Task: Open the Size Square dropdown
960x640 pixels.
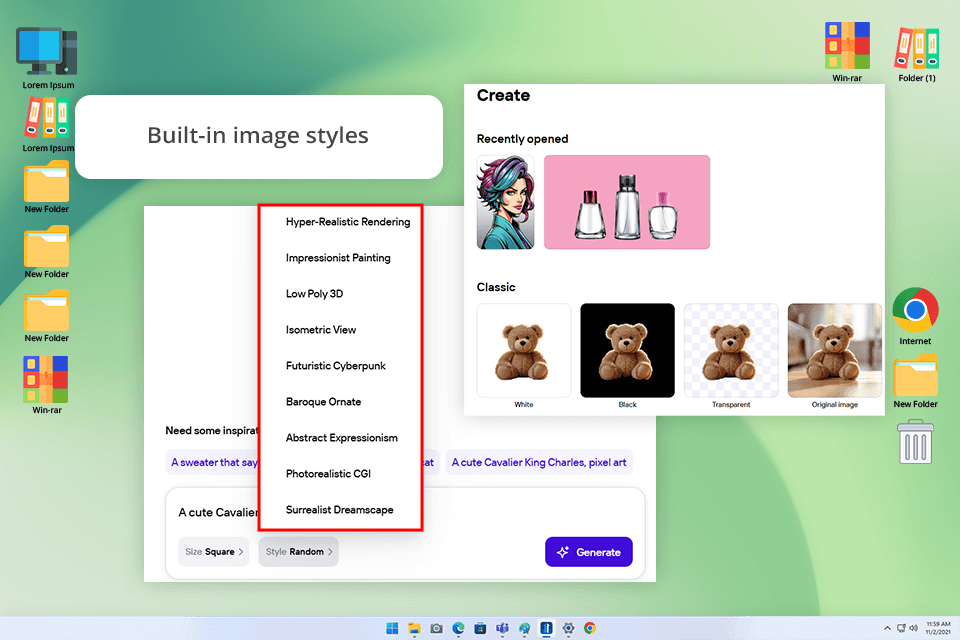Action: (214, 552)
